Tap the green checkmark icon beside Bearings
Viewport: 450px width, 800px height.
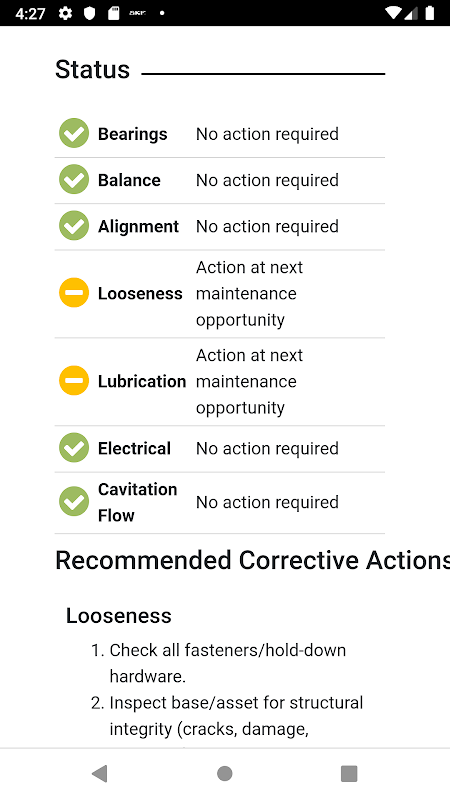click(x=74, y=133)
